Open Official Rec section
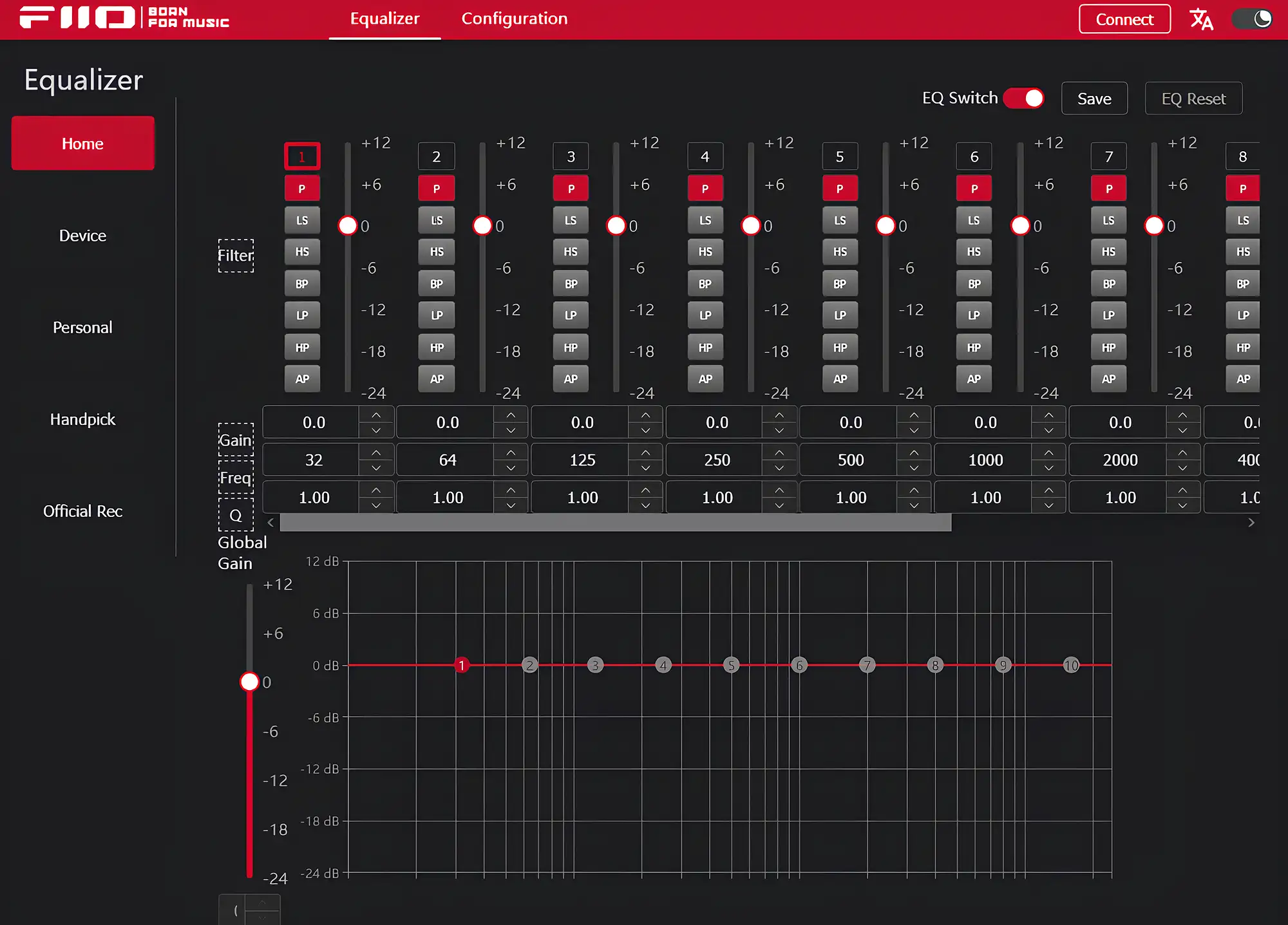This screenshot has height=925, width=1288. pos(82,511)
